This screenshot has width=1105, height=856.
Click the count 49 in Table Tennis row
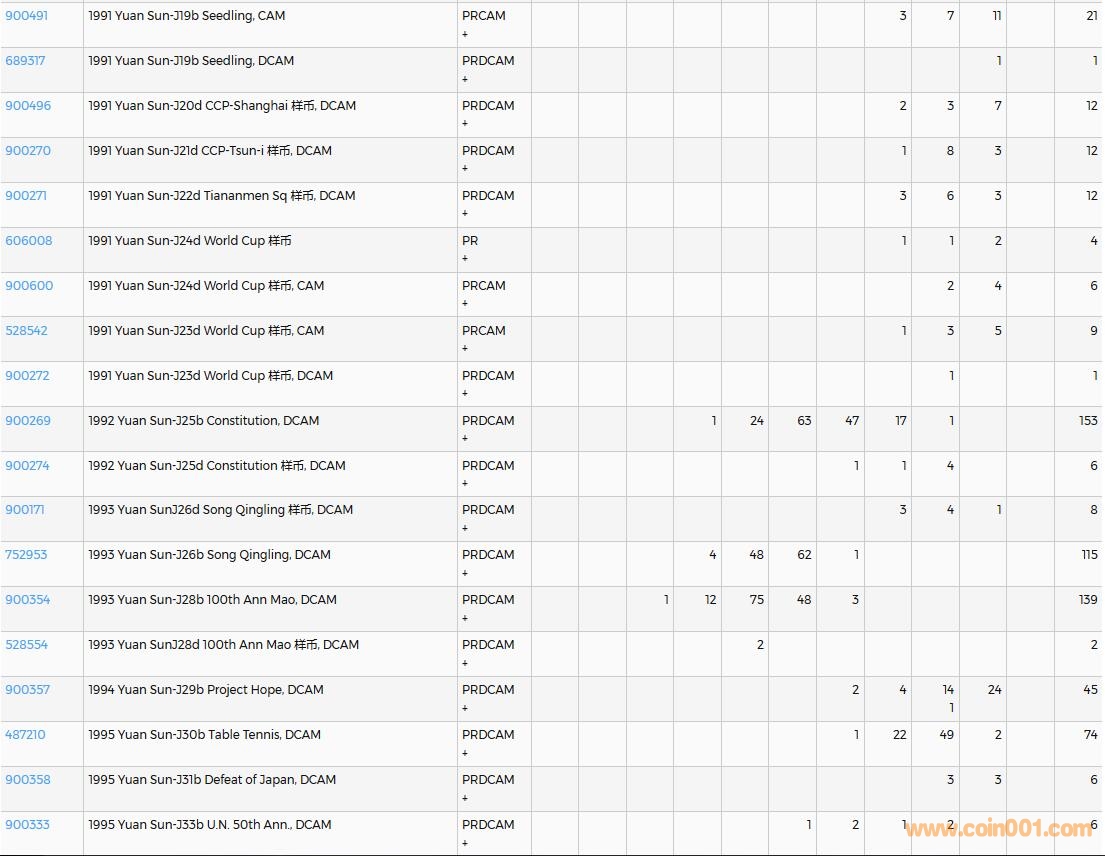[x=946, y=735]
